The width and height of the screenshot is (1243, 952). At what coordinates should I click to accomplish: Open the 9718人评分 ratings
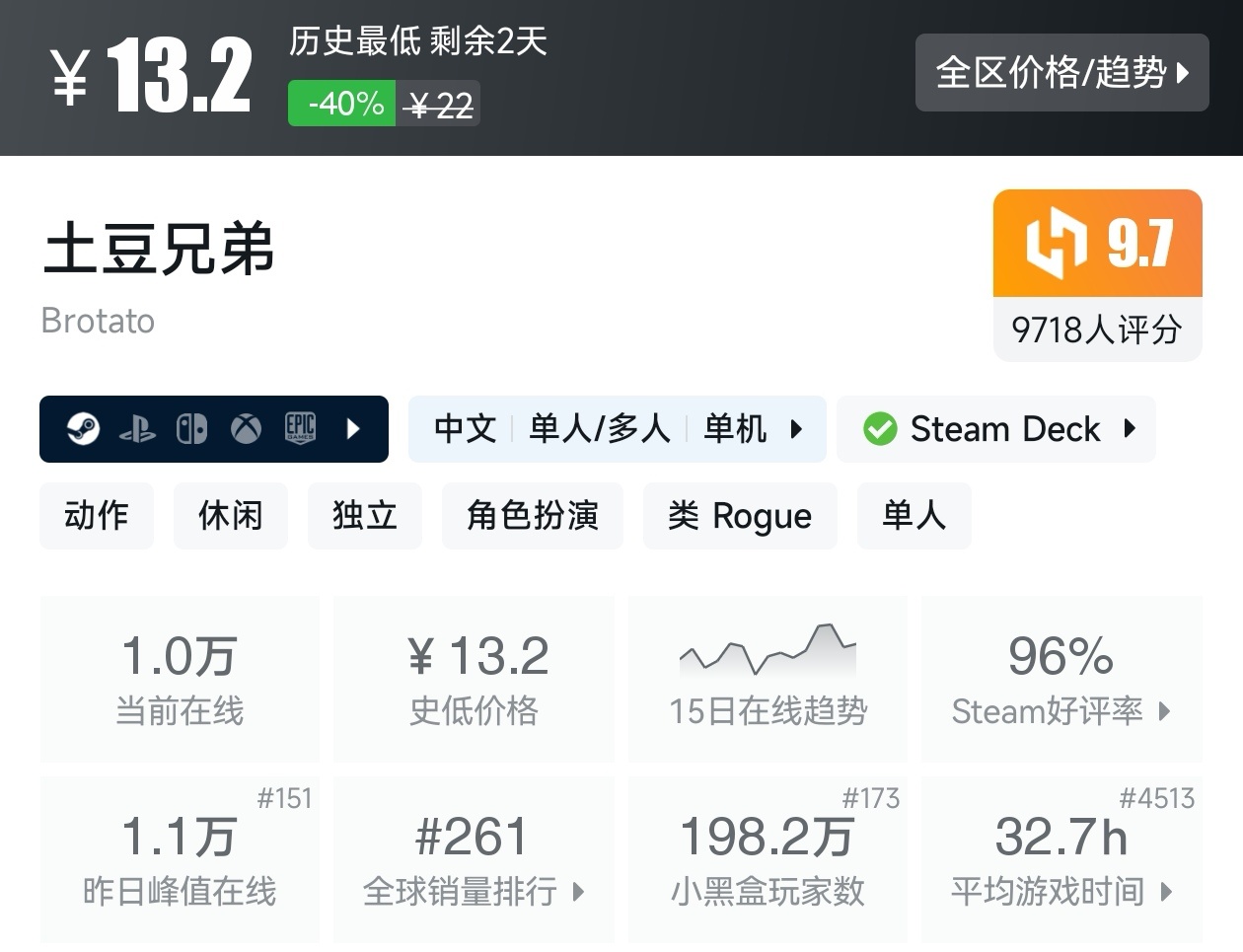pos(1097,330)
